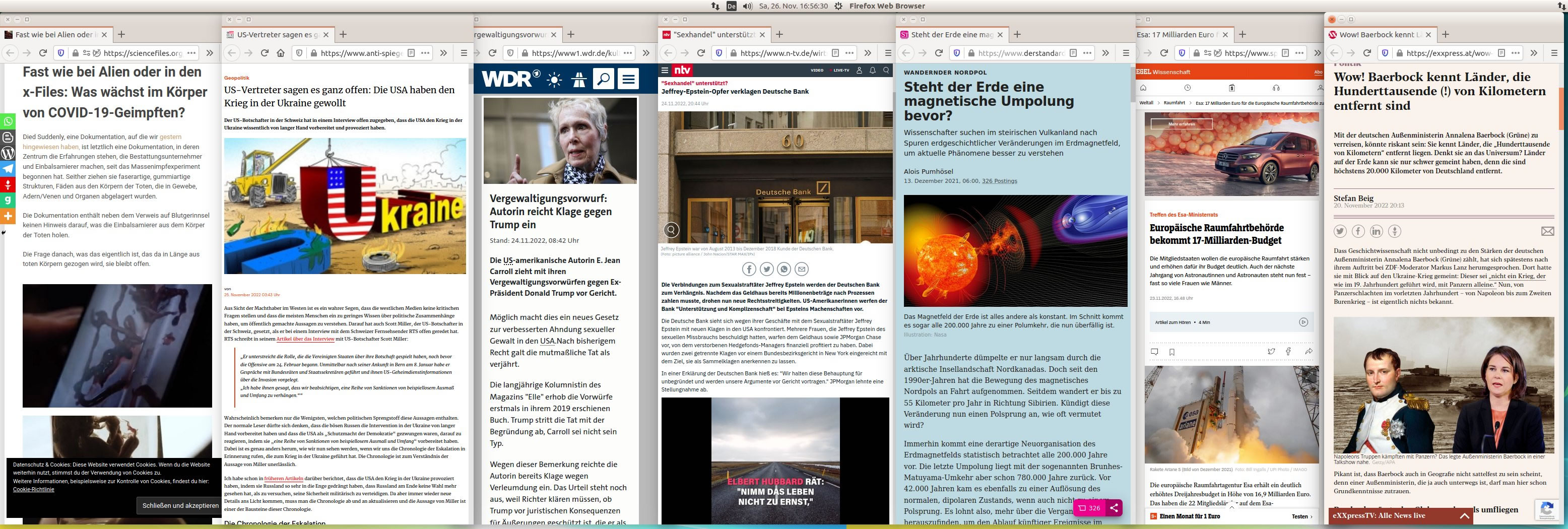Open the ntv site hamburger menu
1568x529 pixels.
tap(665, 70)
